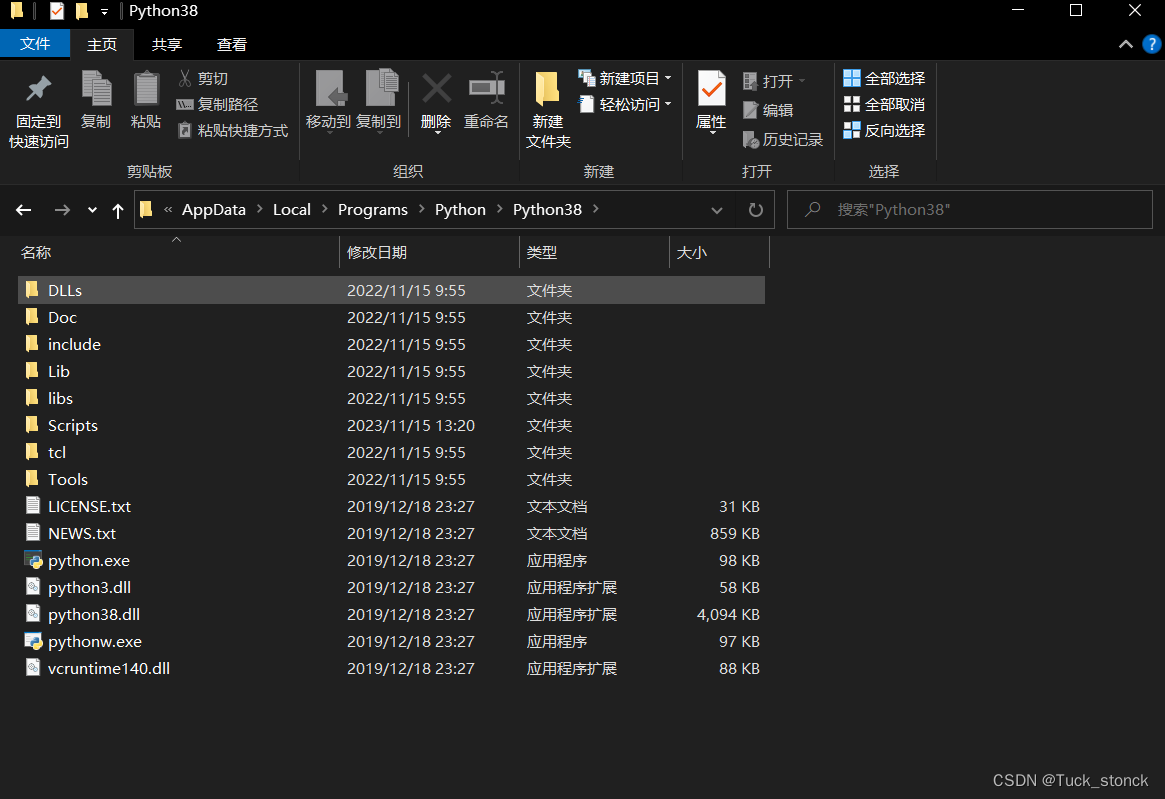Open the Properties (属性) icon
Screen dimensions: 1165x799
(711, 89)
